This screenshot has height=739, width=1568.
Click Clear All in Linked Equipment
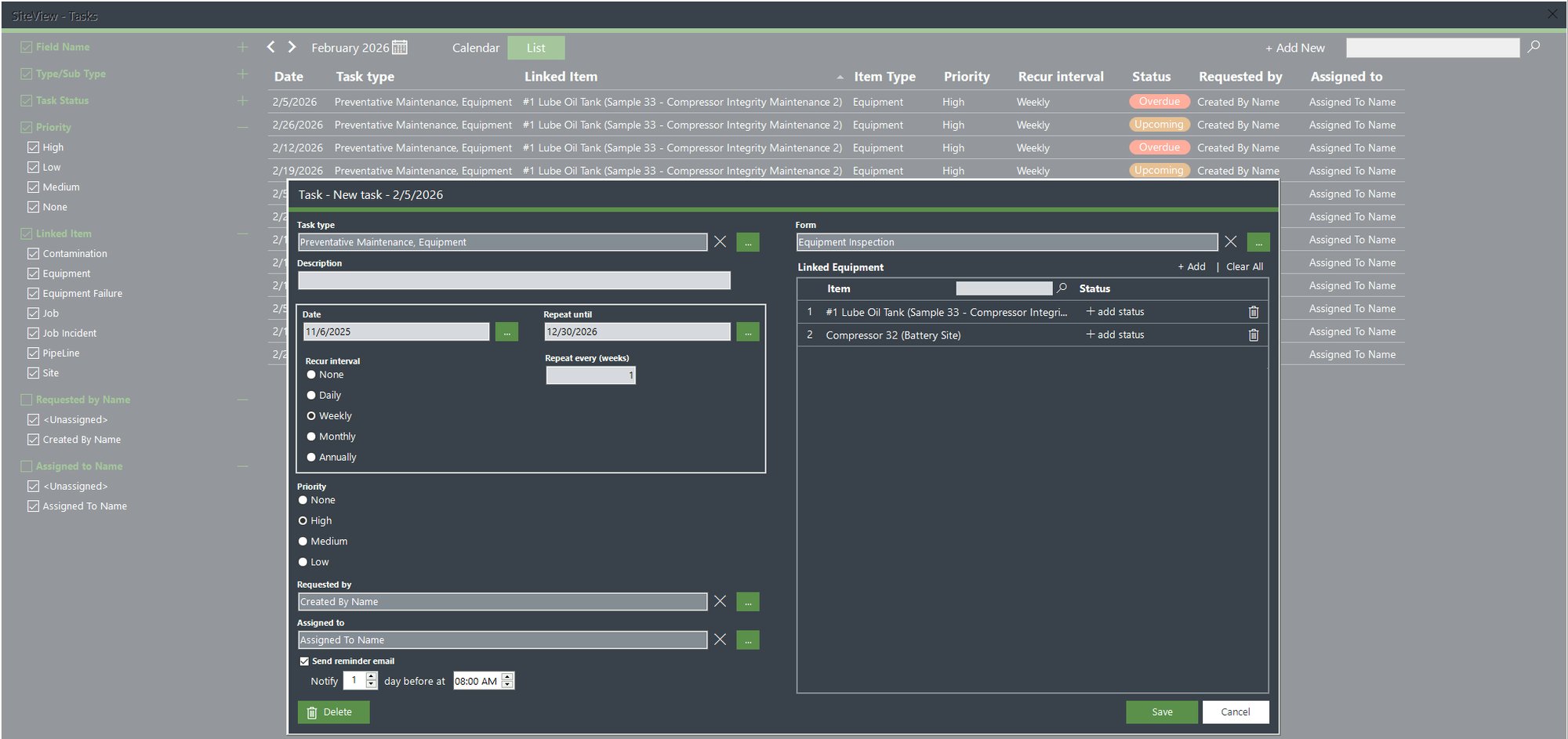tap(1245, 266)
